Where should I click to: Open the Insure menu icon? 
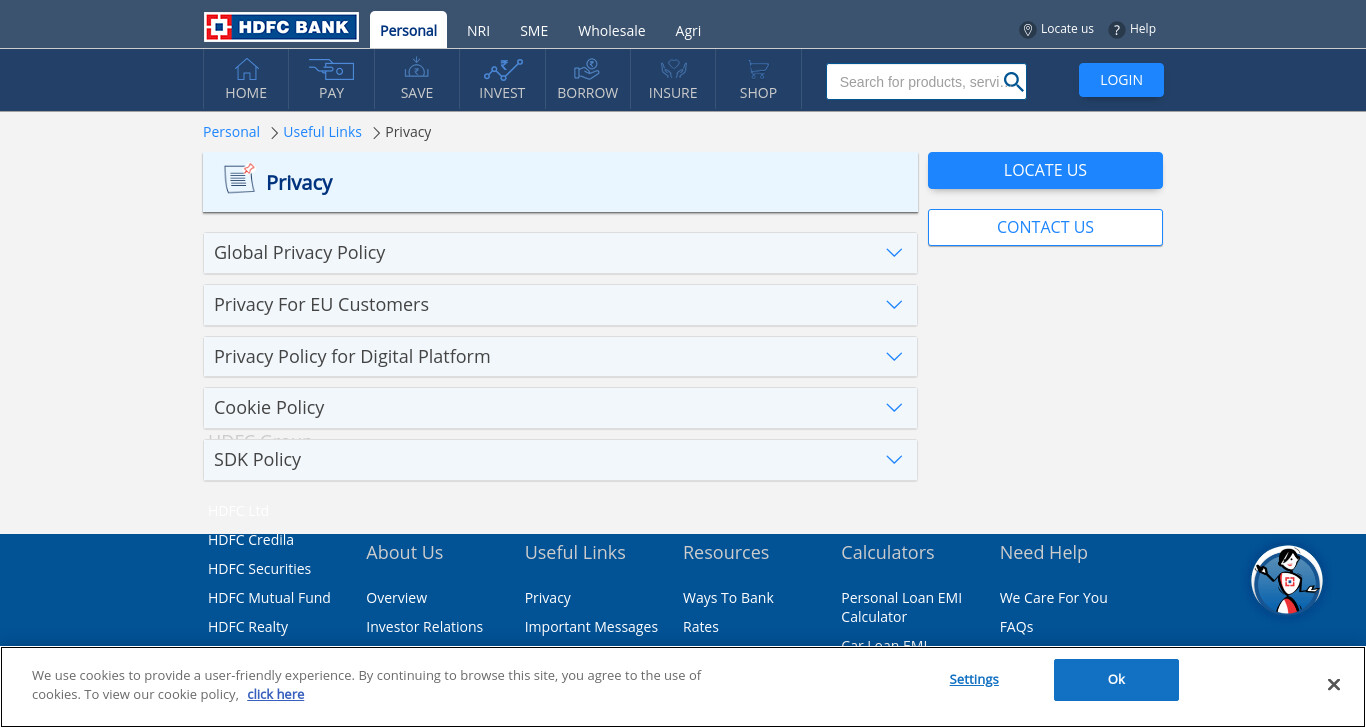[x=673, y=69]
